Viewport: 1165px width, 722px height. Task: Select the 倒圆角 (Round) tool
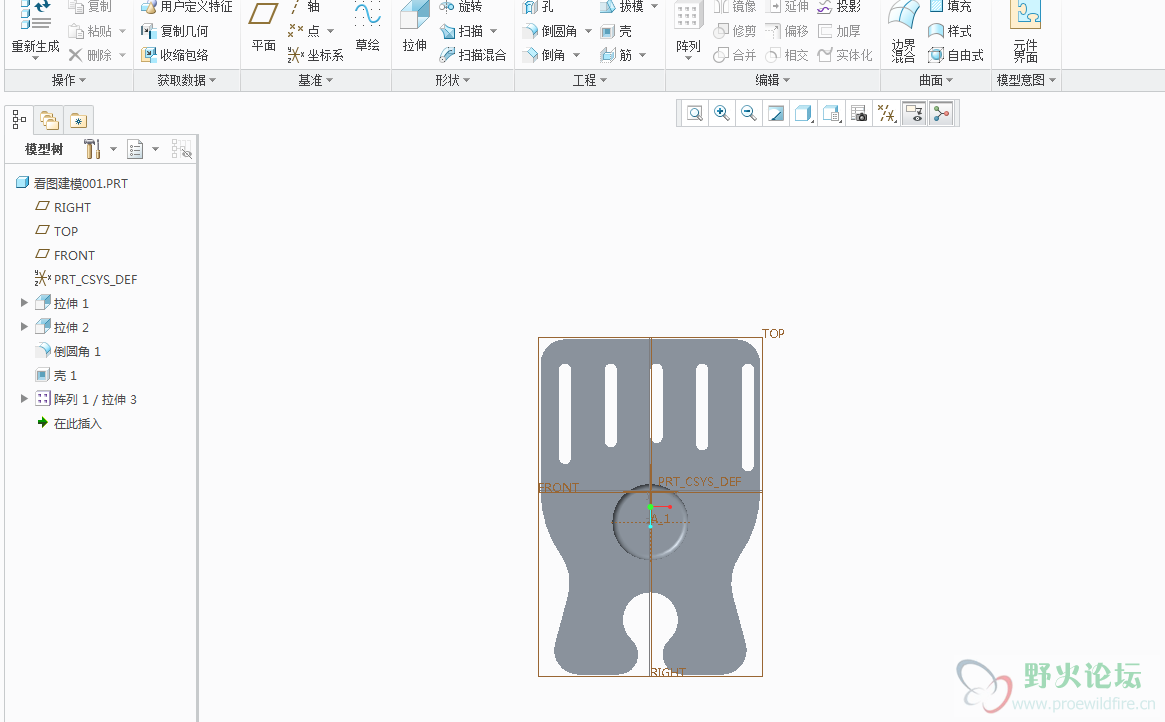(x=550, y=31)
